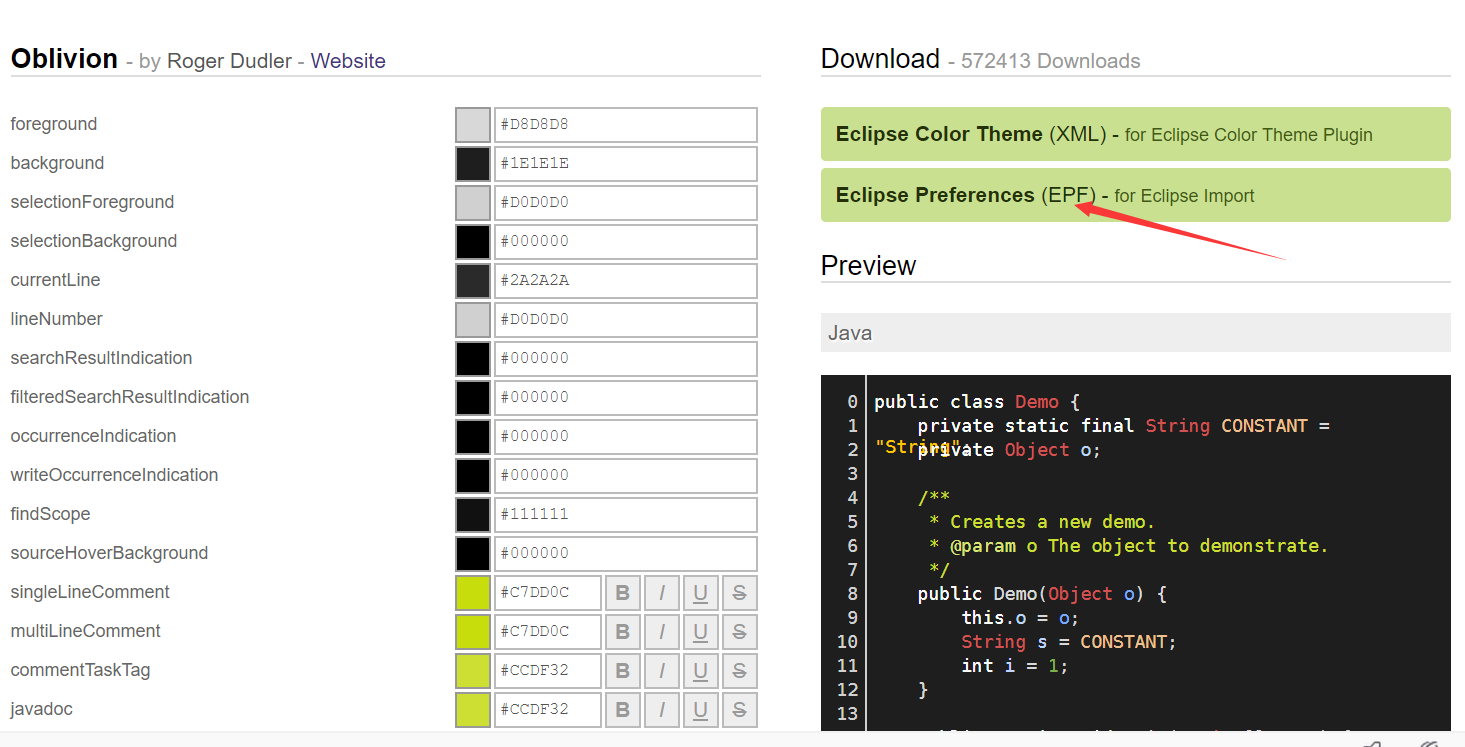This screenshot has width=1465, height=747.
Task: Edit the lineNumber hex field
Action: (626, 320)
